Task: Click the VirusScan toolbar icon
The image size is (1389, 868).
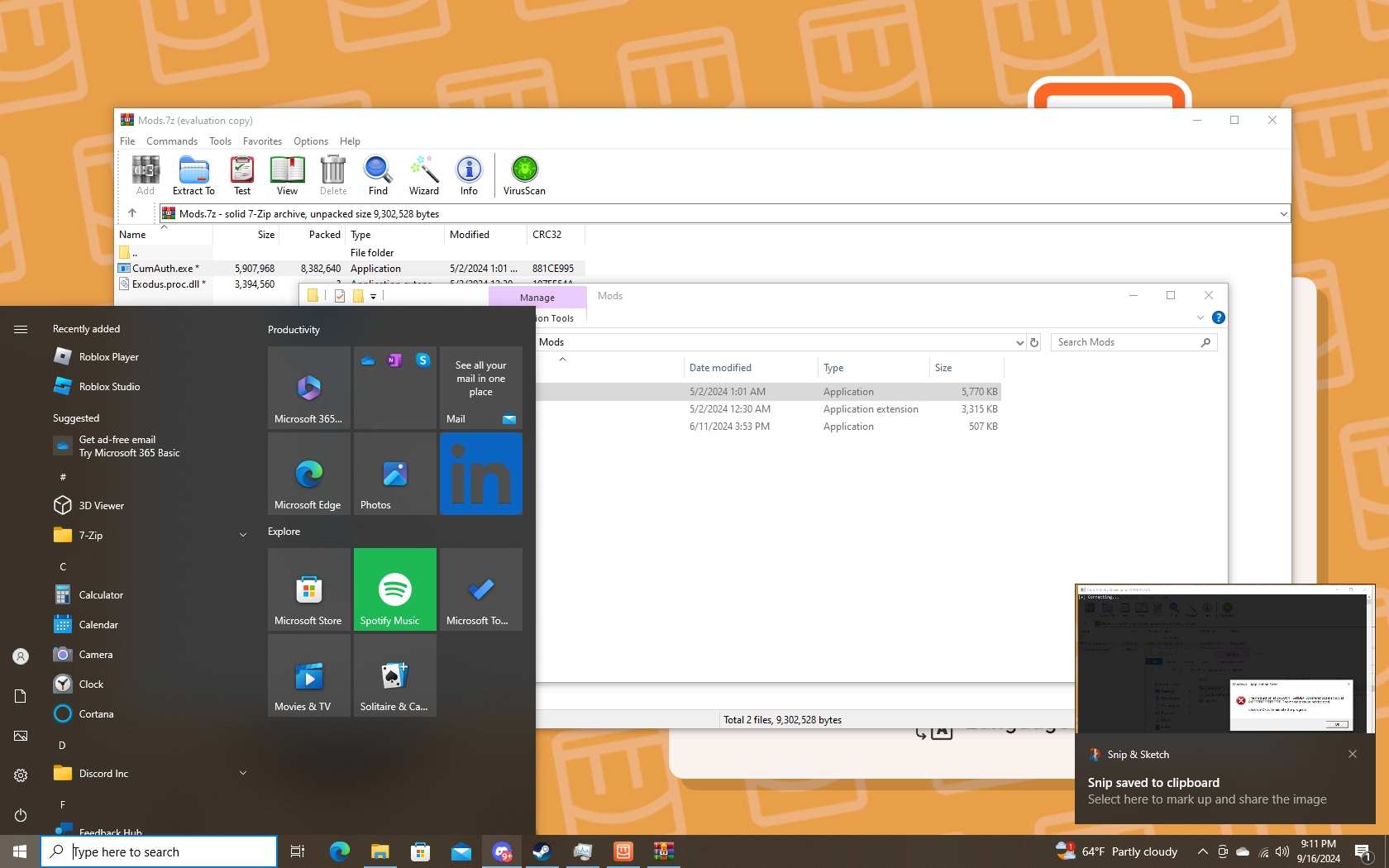Action: pyautogui.click(x=524, y=175)
